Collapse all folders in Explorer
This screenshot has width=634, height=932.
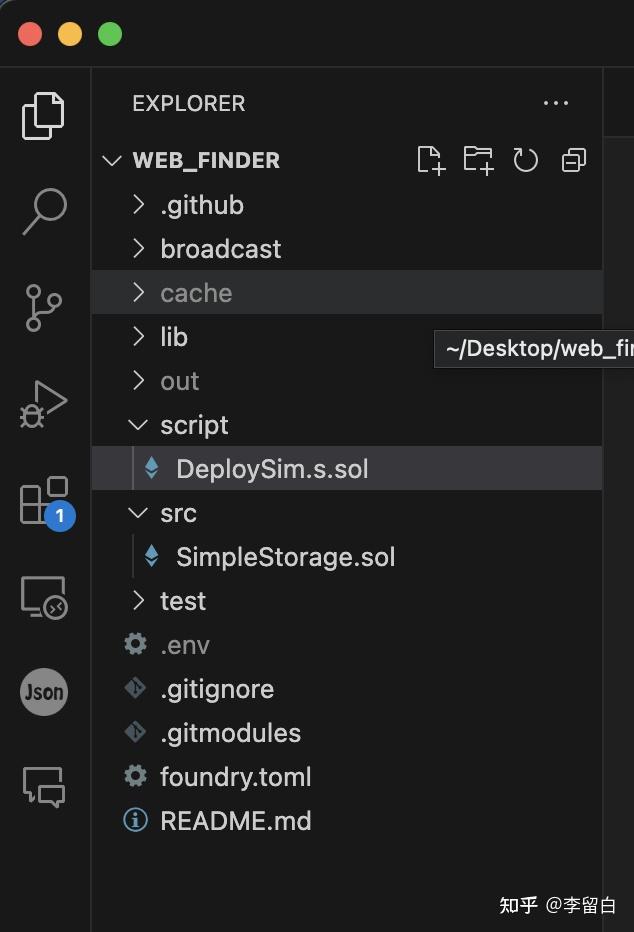click(574, 160)
